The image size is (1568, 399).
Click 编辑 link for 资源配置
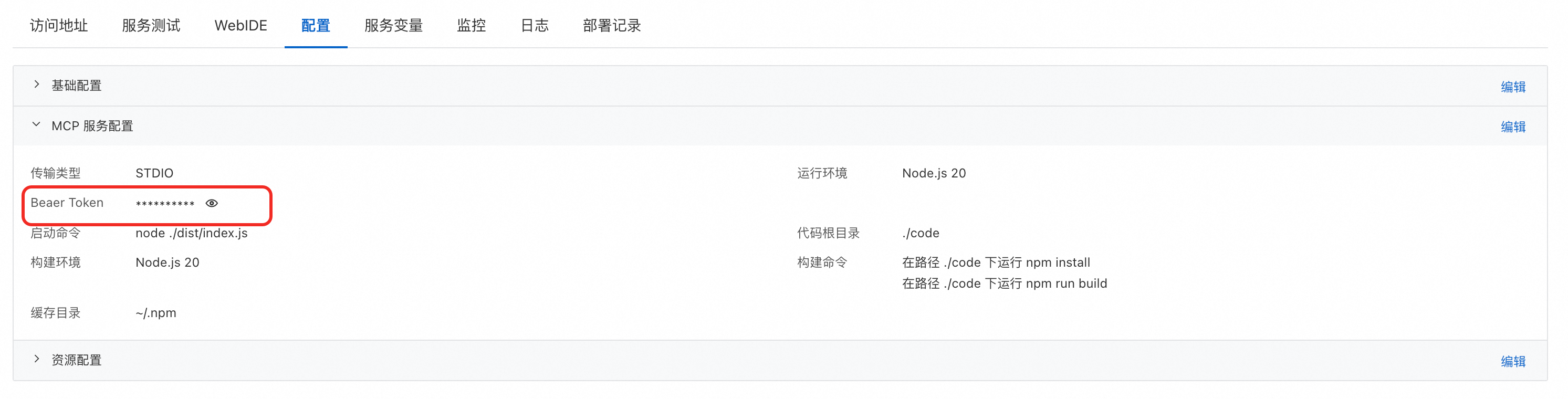click(x=1513, y=361)
